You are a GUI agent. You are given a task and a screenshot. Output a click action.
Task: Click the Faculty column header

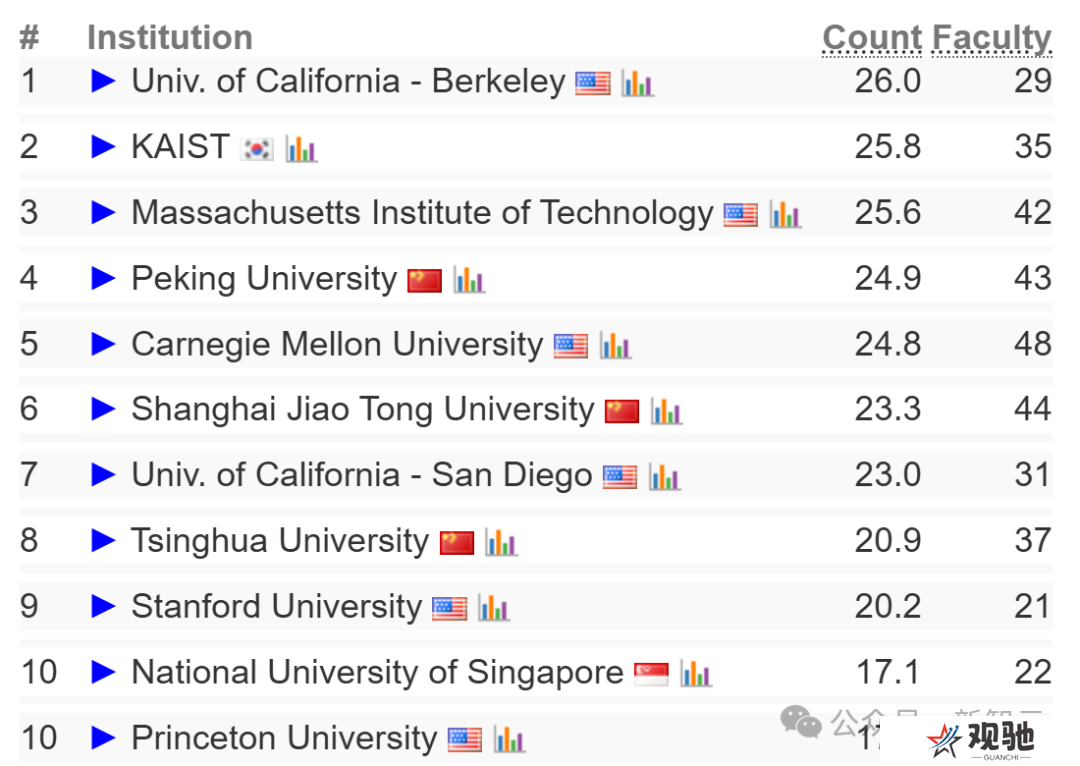pos(992,38)
